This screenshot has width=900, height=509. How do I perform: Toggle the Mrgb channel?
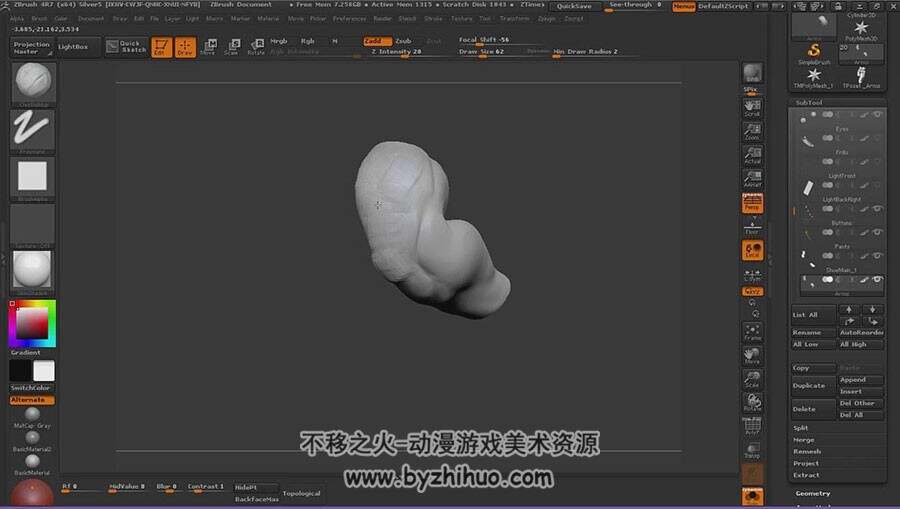tap(279, 41)
